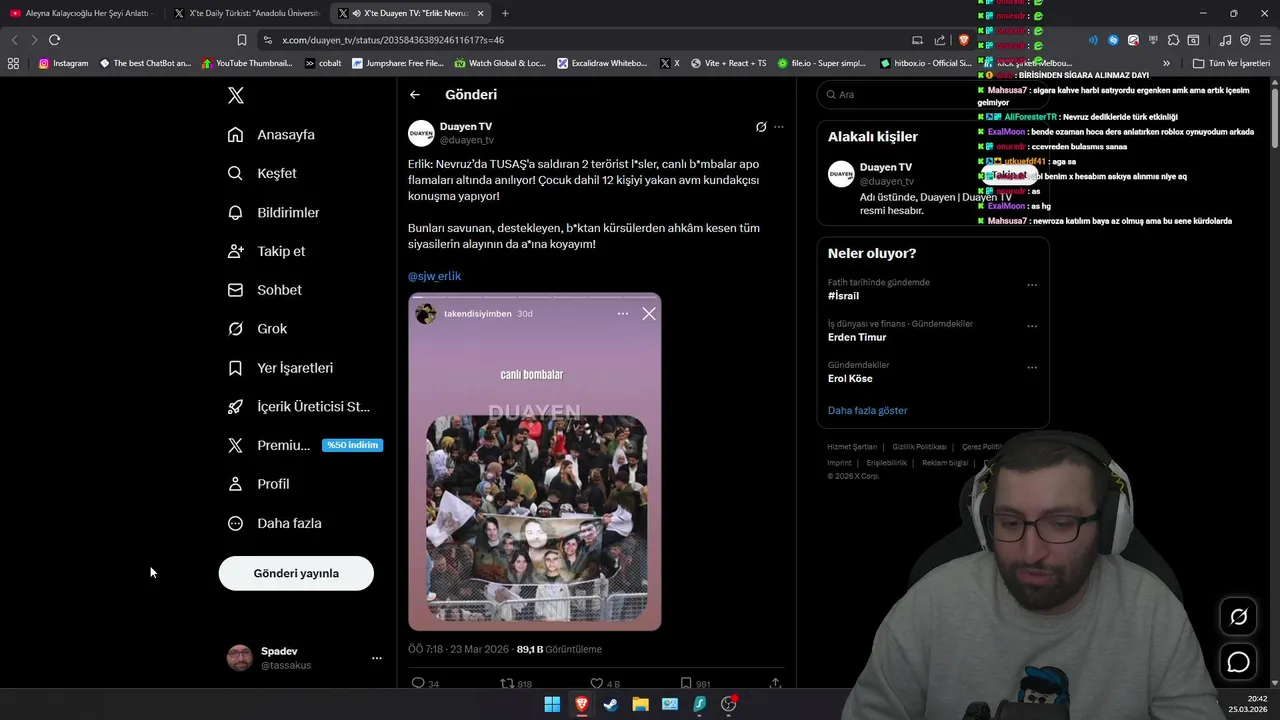Click the %50 indirim badge
1280x720 pixels.
(353, 445)
